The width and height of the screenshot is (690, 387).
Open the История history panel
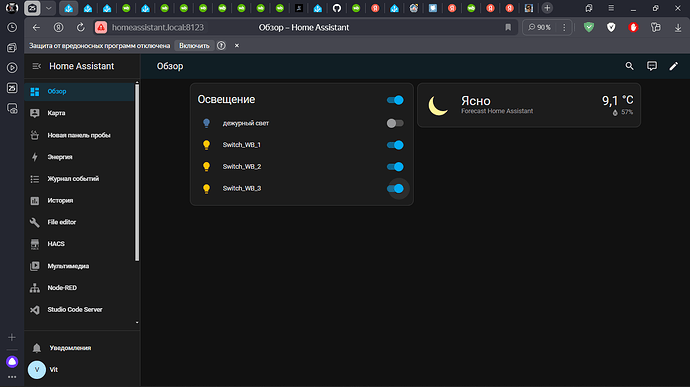click(x=80, y=200)
